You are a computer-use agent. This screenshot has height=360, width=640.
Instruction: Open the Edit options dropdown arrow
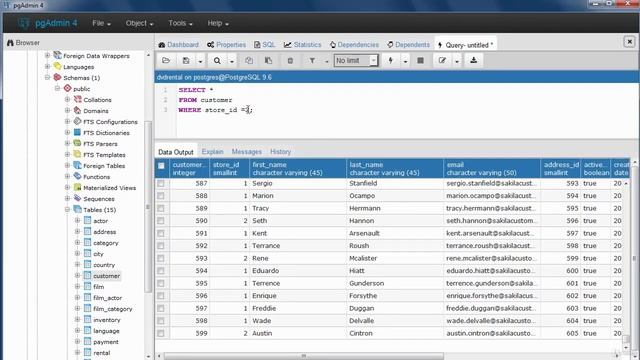pyautogui.click(x=457, y=61)
